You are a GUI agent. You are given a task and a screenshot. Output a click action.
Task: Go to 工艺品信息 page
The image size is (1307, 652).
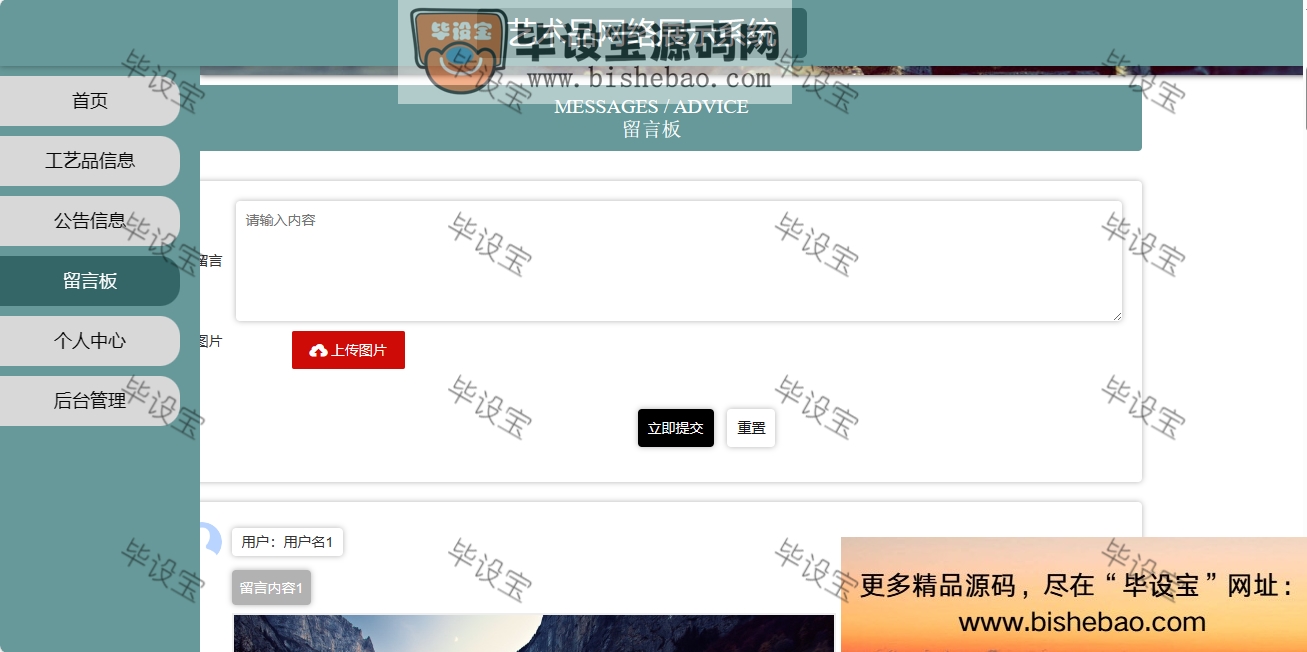(90, 161)
